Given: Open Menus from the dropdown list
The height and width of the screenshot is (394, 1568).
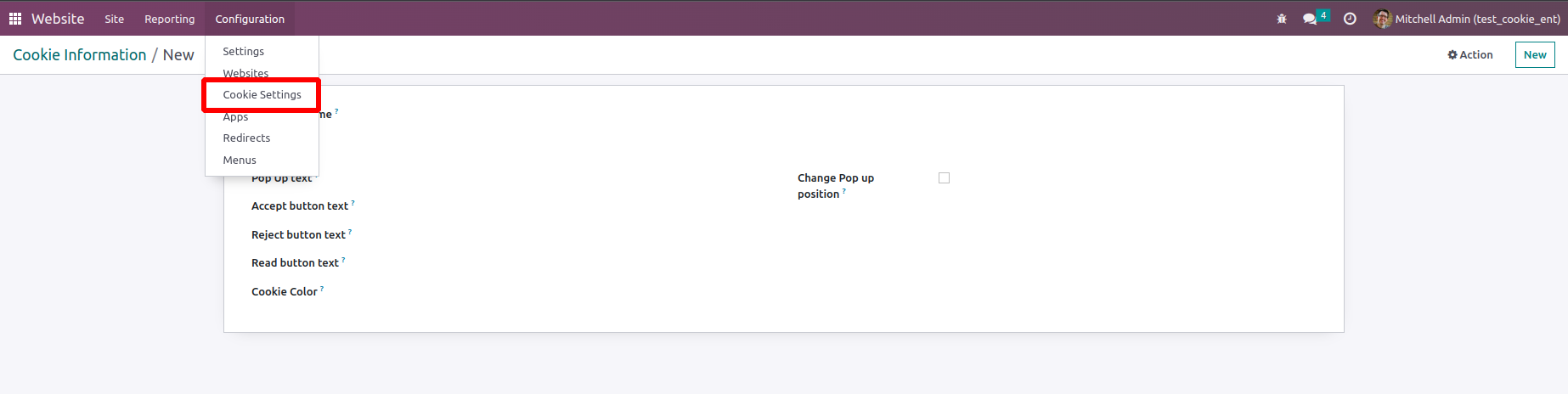Looking at the screenshot, I should pos(240,160).
